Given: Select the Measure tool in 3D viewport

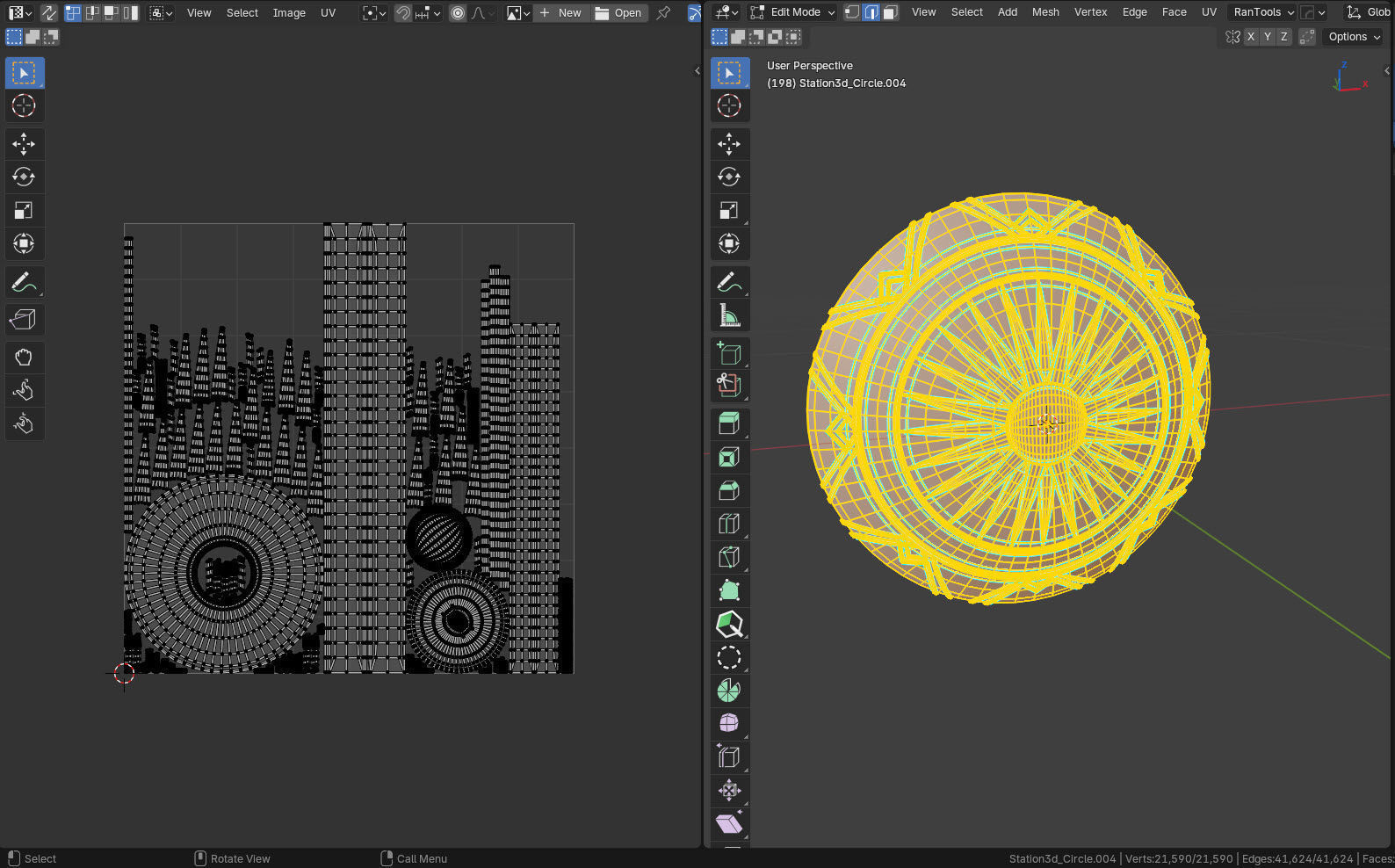Looking at the screenshot, I should [729, 316].
